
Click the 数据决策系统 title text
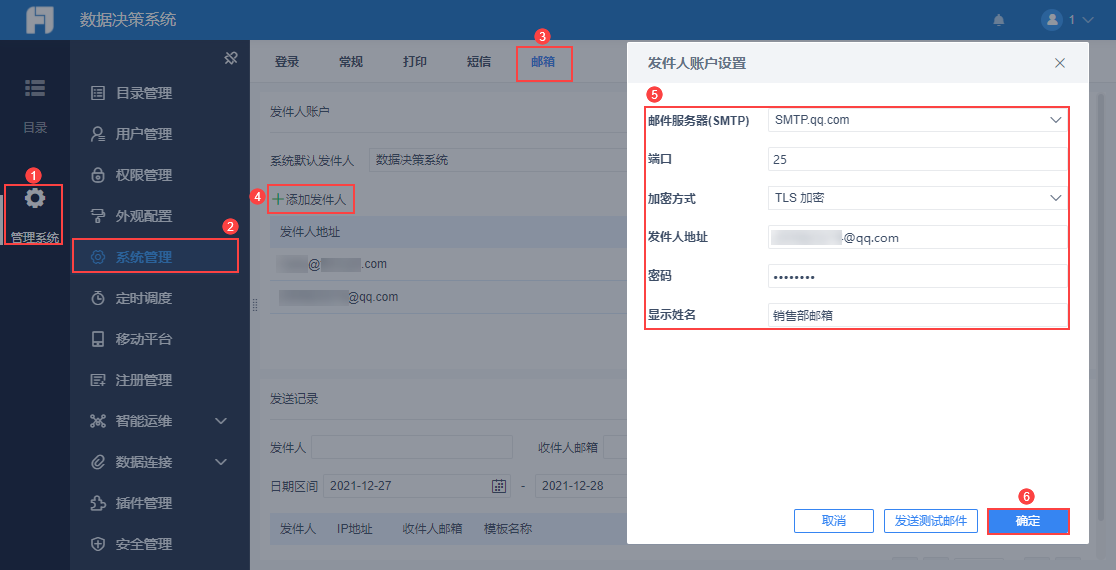(x=128, y=20)
